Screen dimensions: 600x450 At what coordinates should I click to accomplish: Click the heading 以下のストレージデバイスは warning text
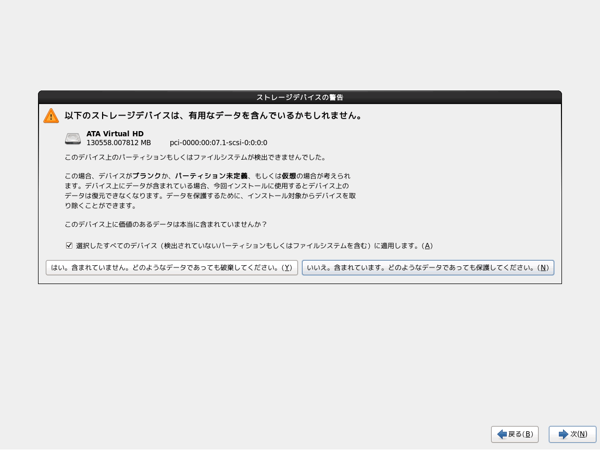[x=213, y=116]
